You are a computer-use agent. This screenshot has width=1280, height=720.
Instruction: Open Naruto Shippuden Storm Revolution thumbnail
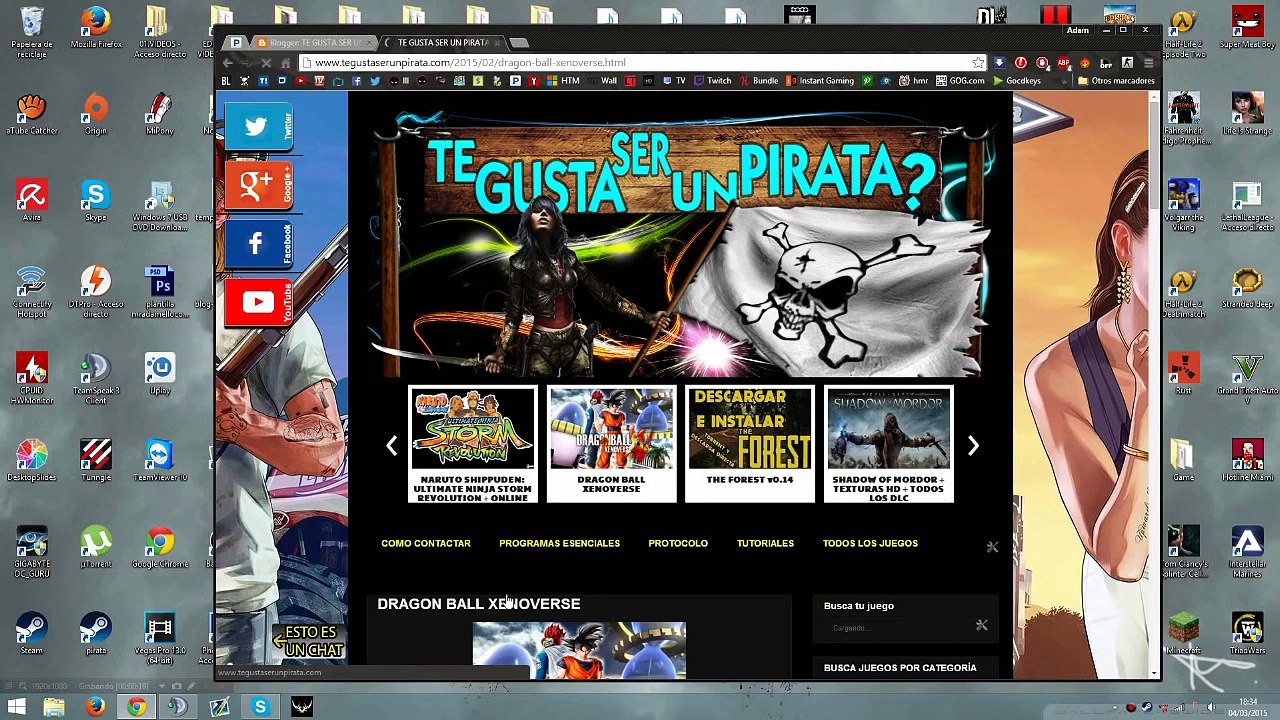(473, 444)
